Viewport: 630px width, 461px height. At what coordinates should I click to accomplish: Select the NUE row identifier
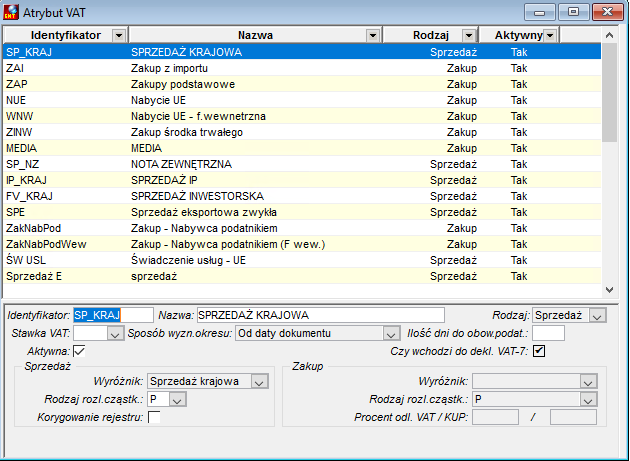[16, 100]
